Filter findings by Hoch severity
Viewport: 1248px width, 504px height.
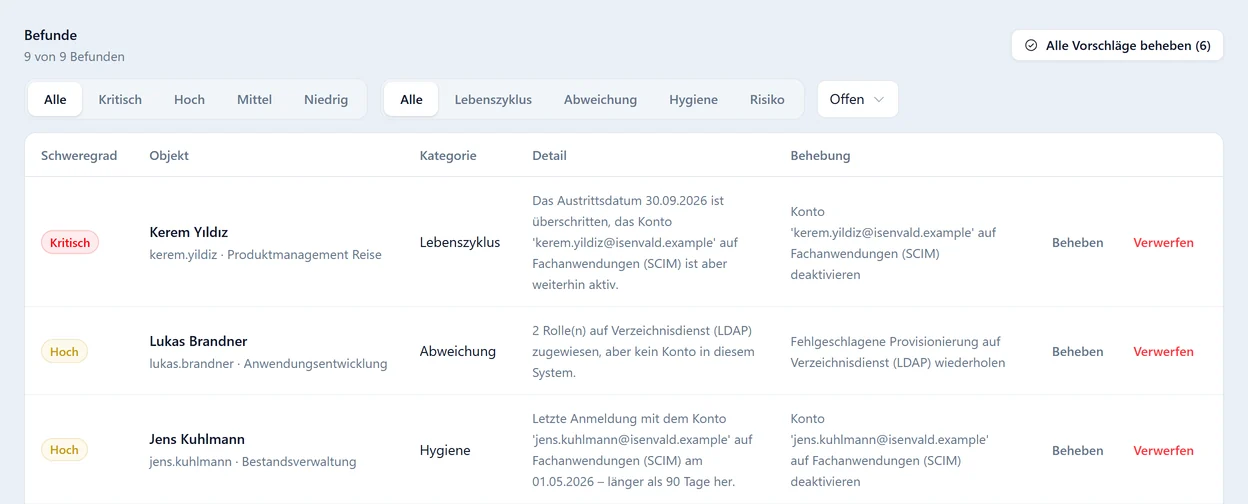click(x=189, y=99)
